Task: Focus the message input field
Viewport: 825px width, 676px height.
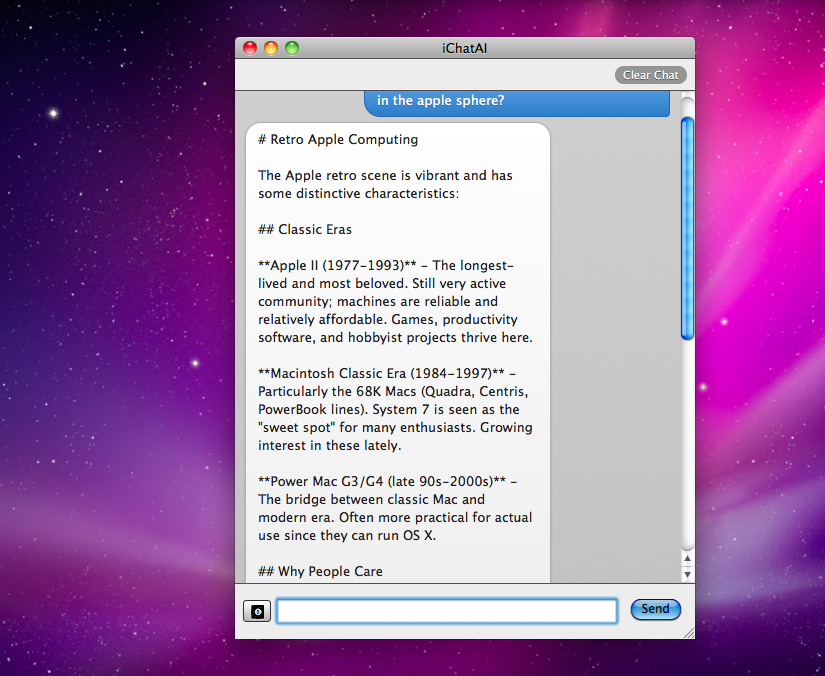Action: (447, 611)
